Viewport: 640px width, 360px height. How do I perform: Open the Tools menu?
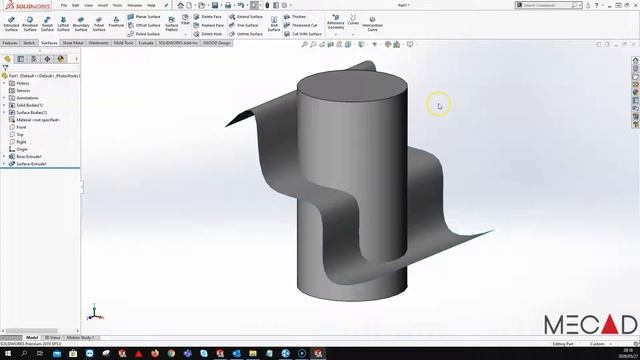[x=117, y=5]
